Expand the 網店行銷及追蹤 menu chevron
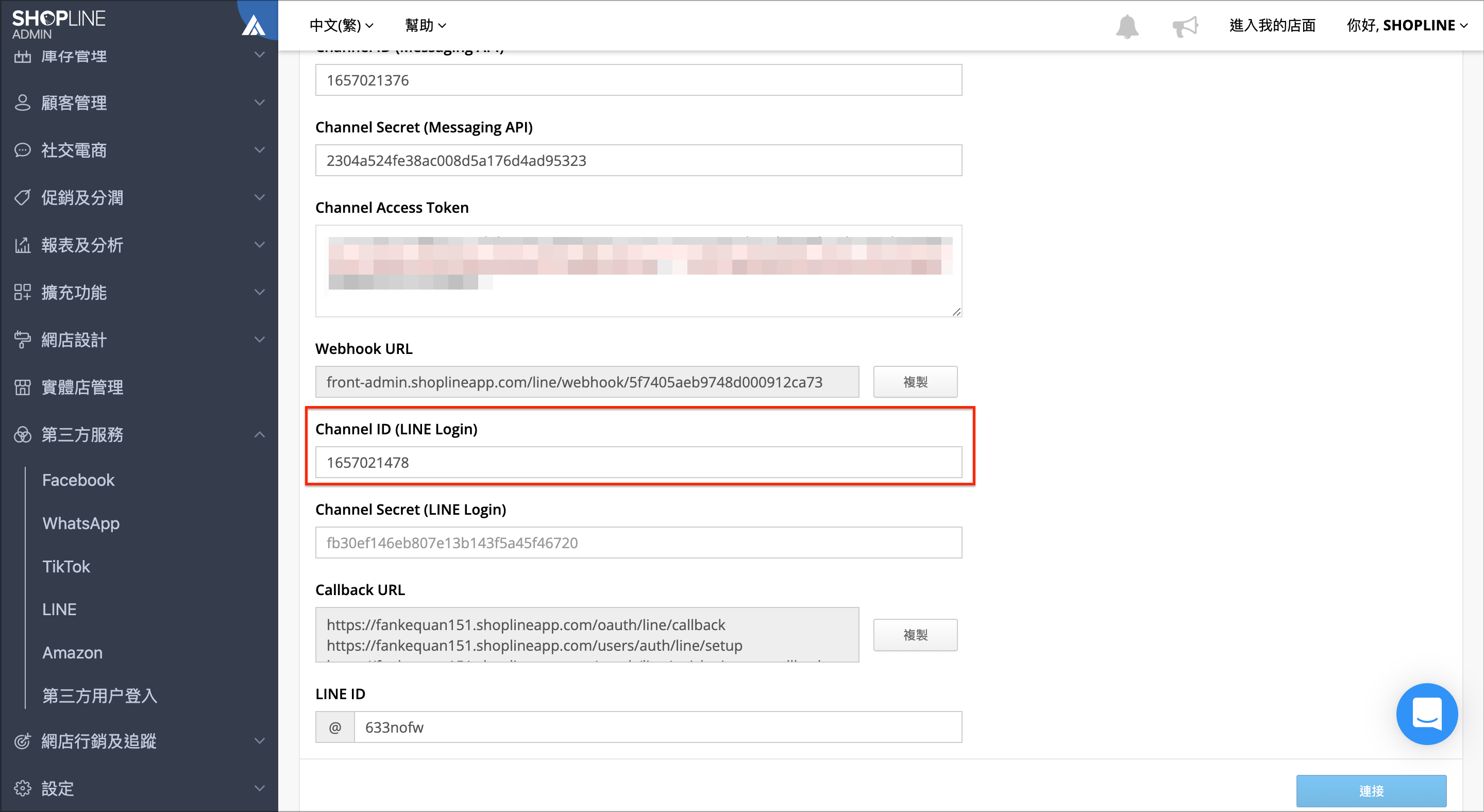The image size is (1484, 812). [260, 740]
